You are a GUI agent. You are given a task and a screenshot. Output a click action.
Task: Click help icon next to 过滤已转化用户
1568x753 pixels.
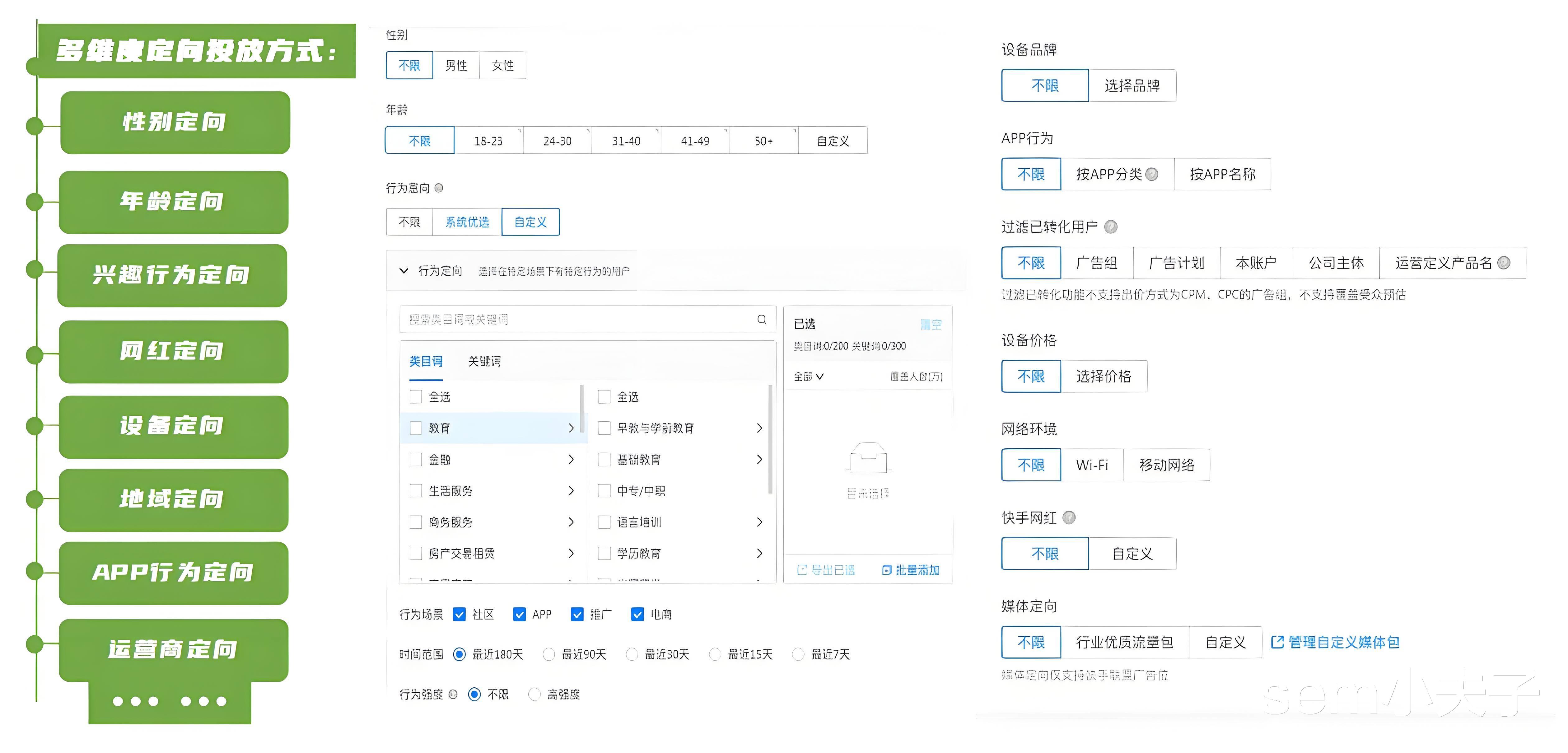pos(1111,227)
